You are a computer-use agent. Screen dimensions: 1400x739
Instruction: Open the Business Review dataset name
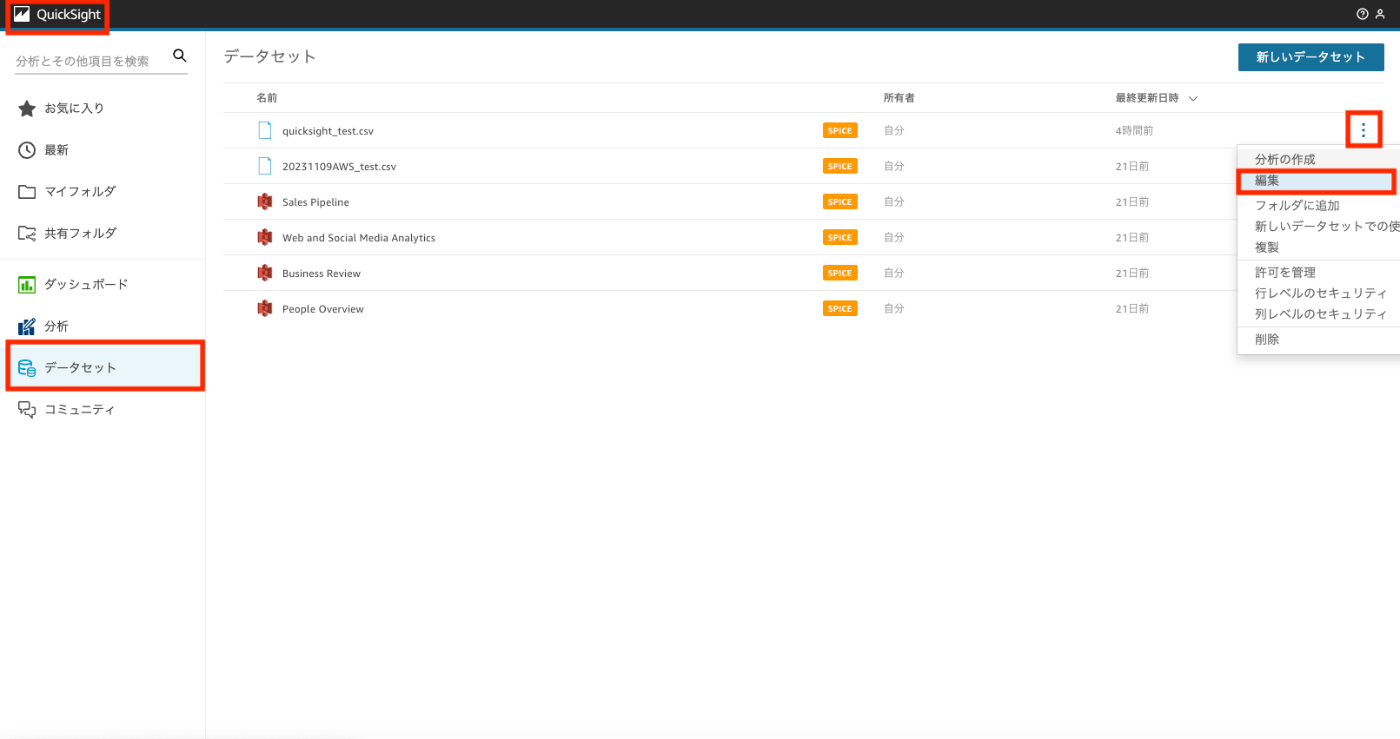click(x=321, y=273)
